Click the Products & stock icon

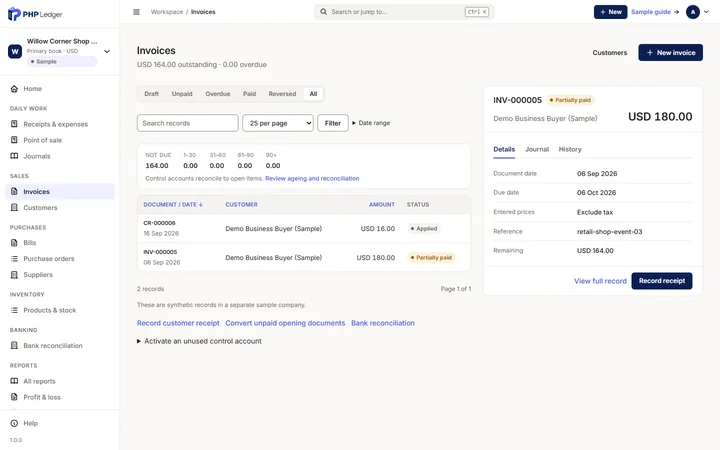(14, 310)
